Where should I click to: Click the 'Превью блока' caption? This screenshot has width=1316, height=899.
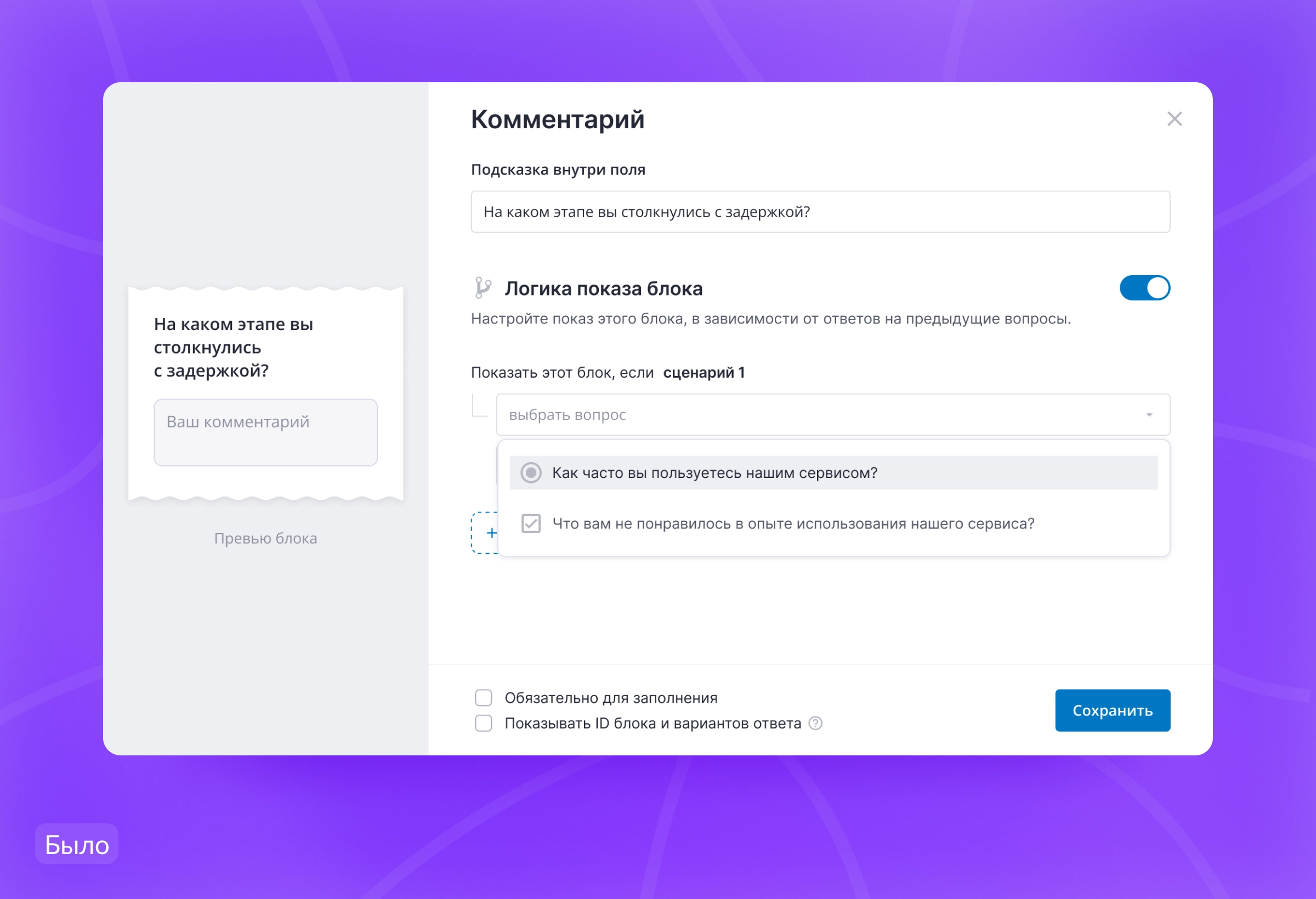265,538
